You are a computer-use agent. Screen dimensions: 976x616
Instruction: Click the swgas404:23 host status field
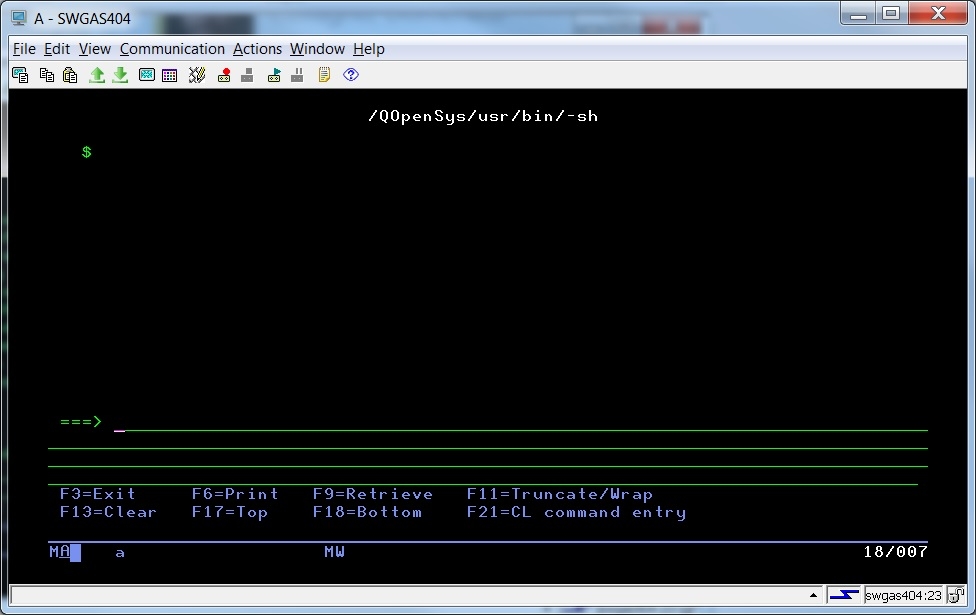(x=903, y=595)
